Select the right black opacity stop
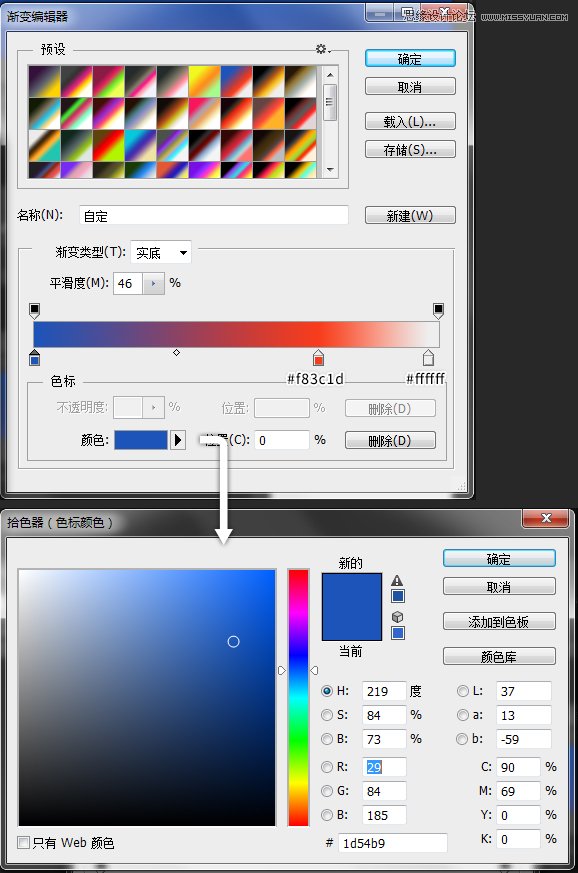 tap(438, 311)
